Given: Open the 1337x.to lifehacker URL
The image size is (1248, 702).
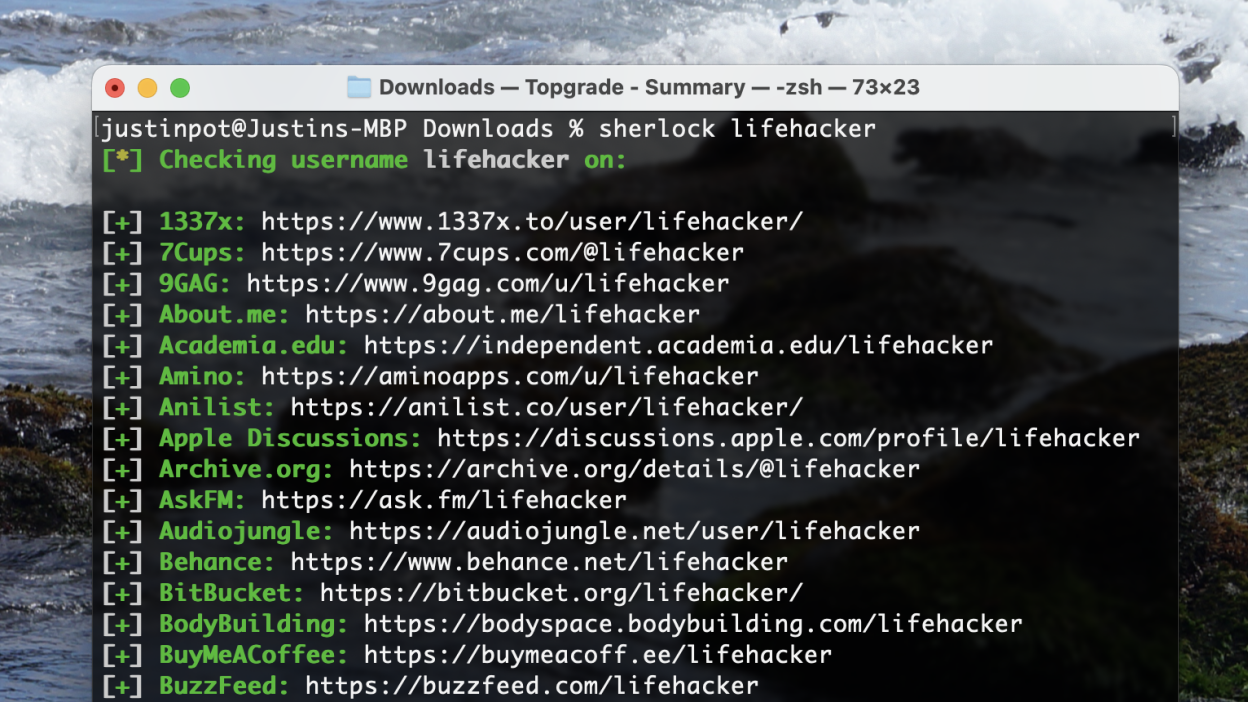Looking at the screenshot, I should point(531,222).
